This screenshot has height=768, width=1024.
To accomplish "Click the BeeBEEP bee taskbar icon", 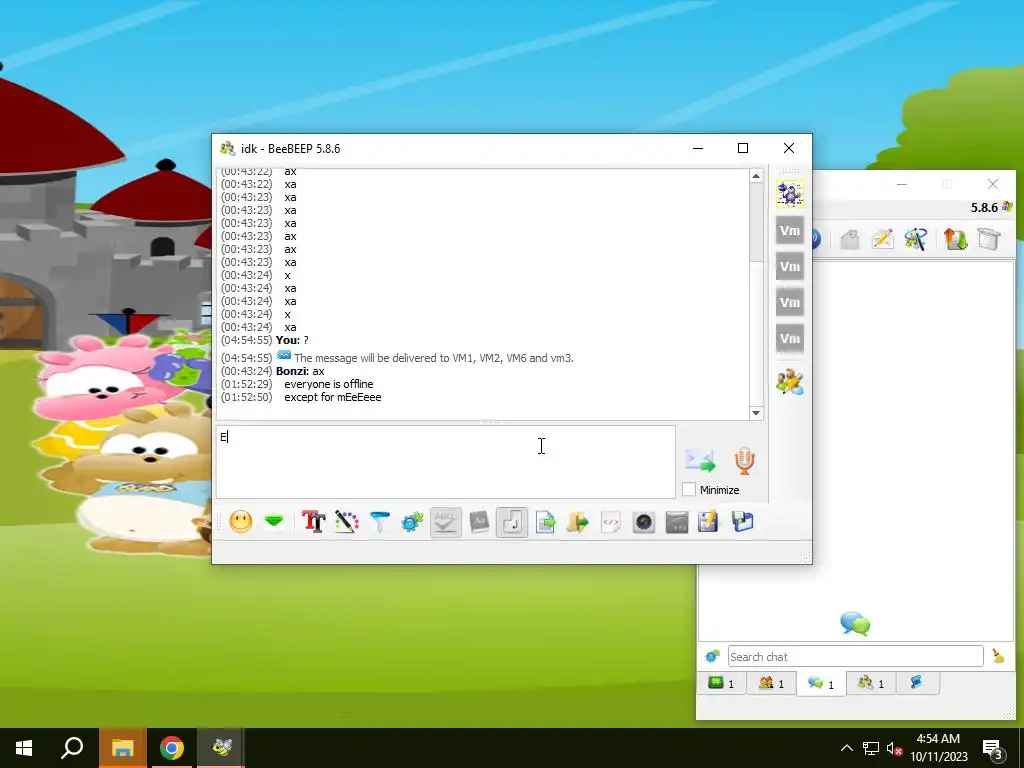I will (x=221, y=748).
